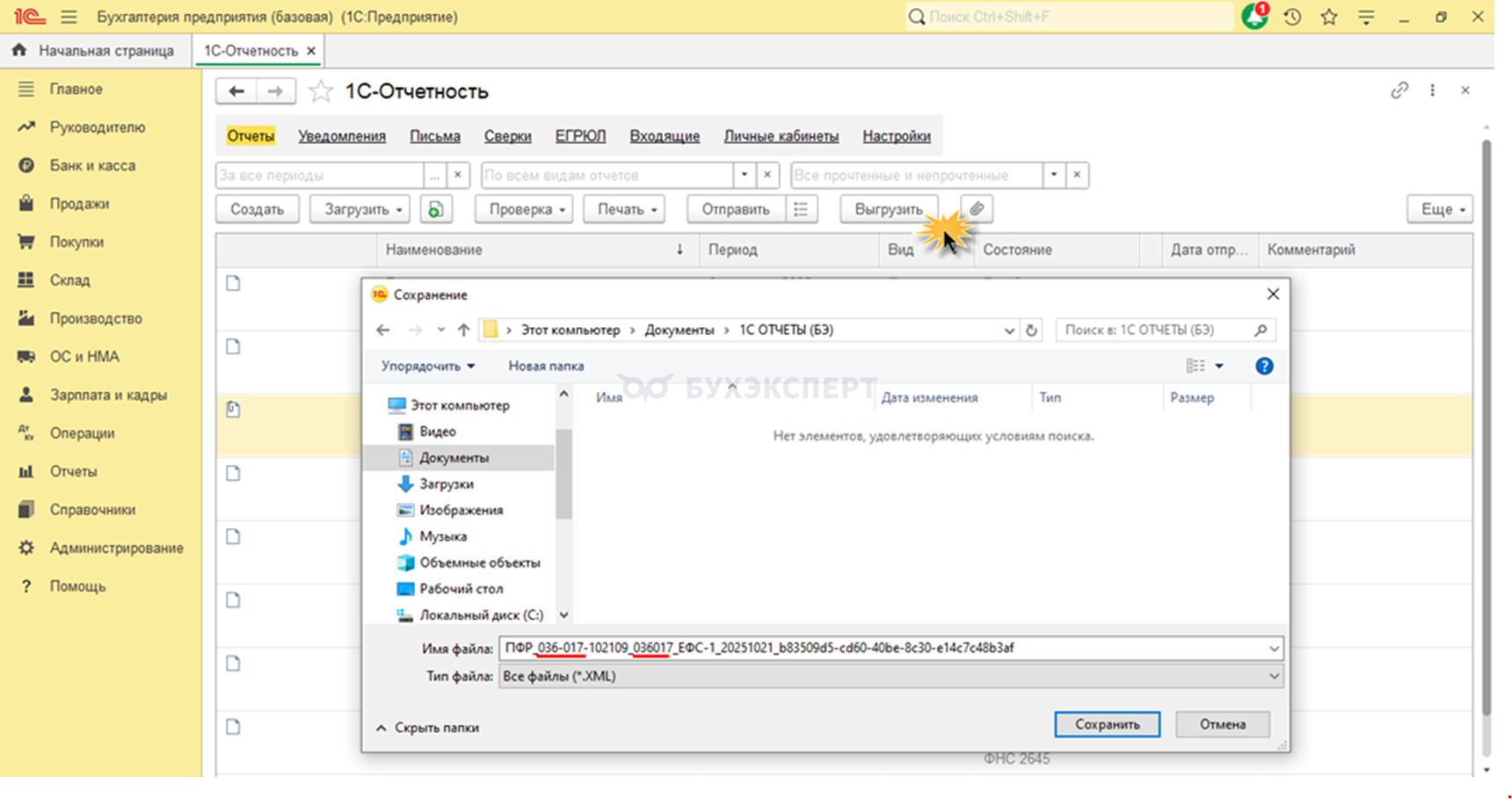Open the Тип файла dropdown
The width and height of the screenshot is (1512, 799).
pyautogui.click(x=891, y=677)
